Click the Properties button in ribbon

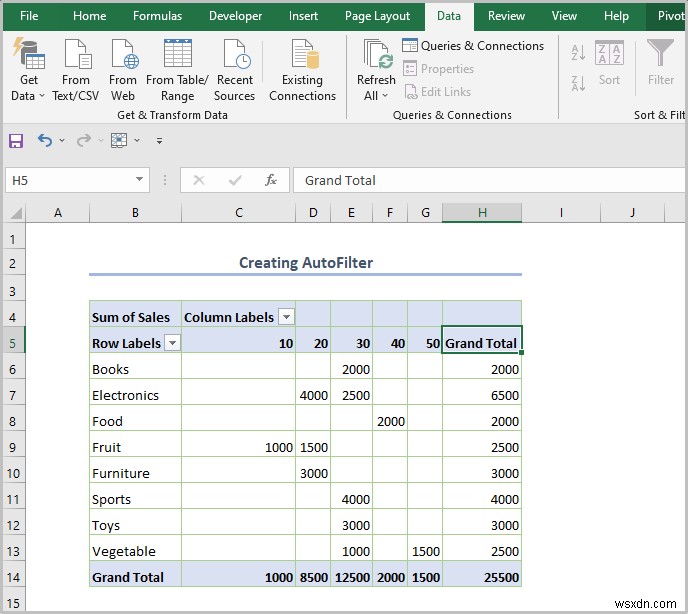click(438, 69)
